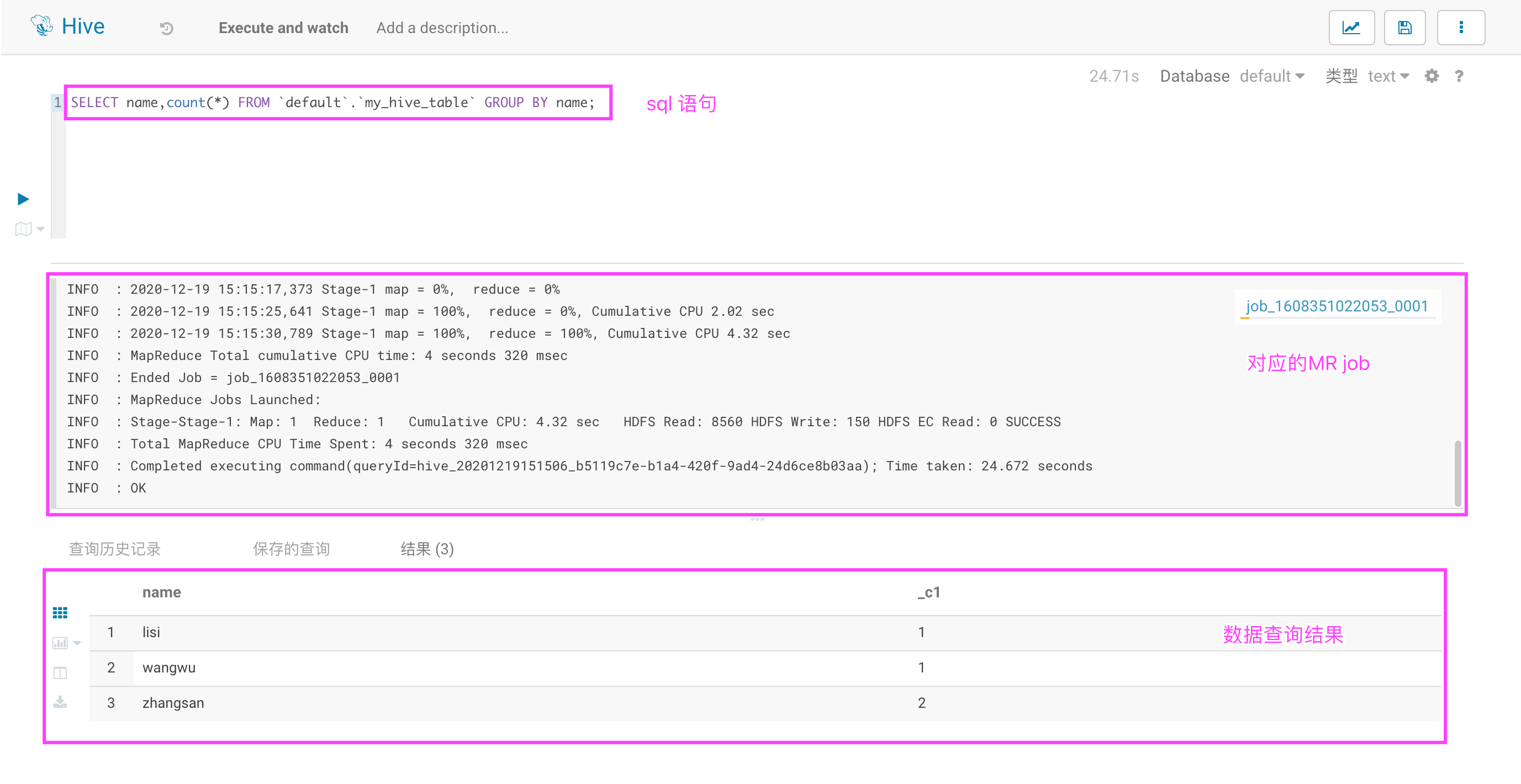Expand the type text dropdown
Screen dimensions: 1521x784
pos(1388,76)
